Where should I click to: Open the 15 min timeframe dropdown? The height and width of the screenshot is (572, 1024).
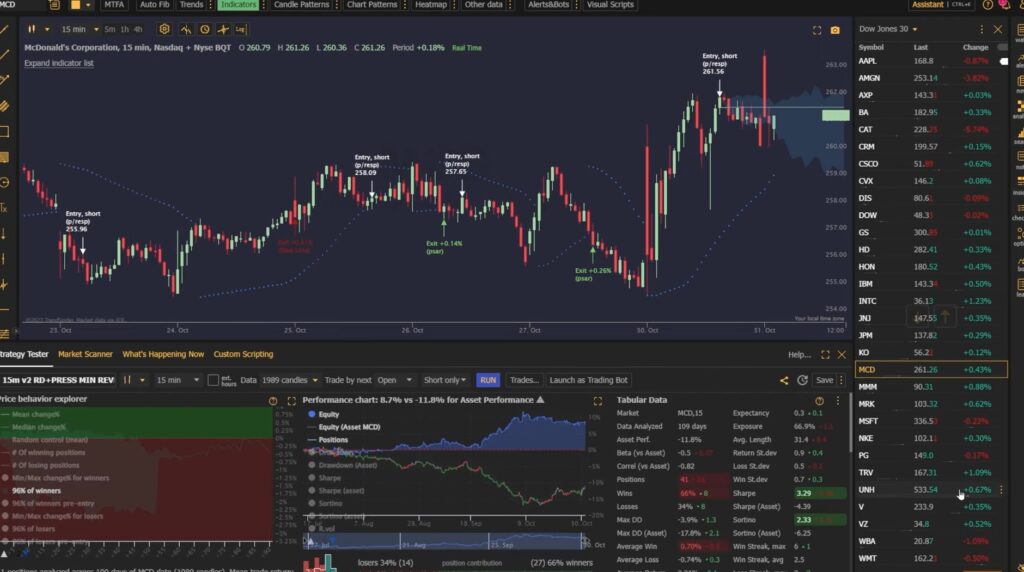tap(80, 29)
